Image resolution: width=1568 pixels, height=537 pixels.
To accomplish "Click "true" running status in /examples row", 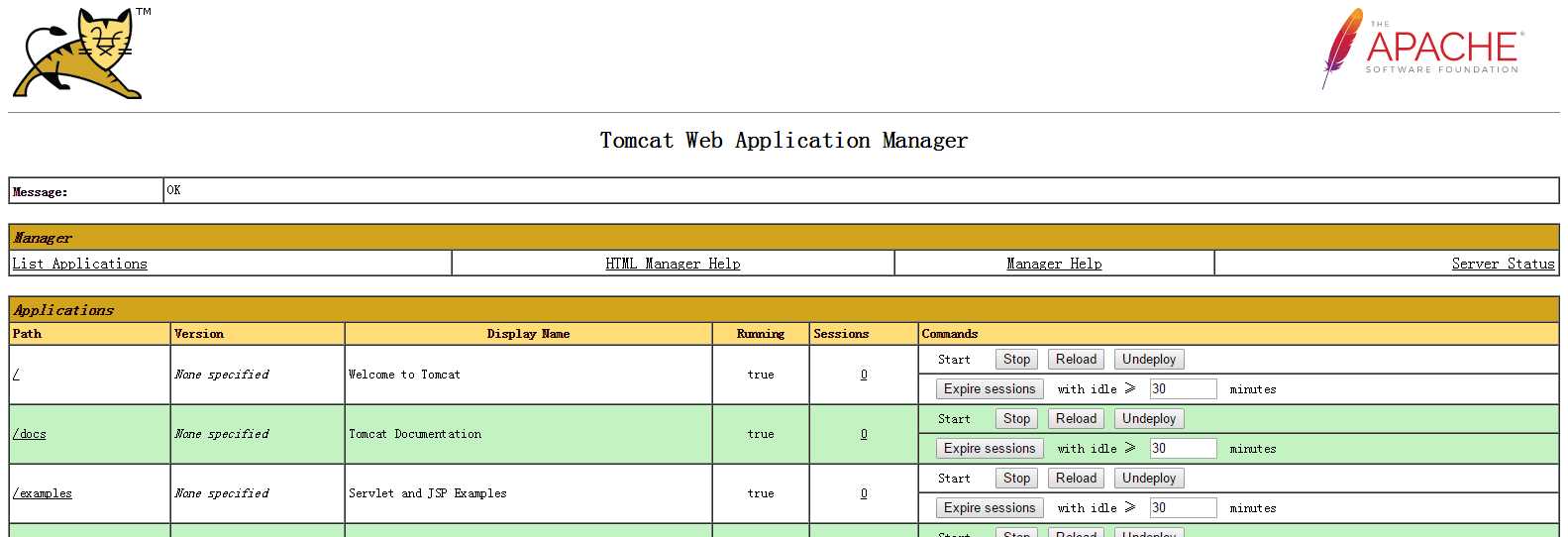I will (x=761, y=493).
